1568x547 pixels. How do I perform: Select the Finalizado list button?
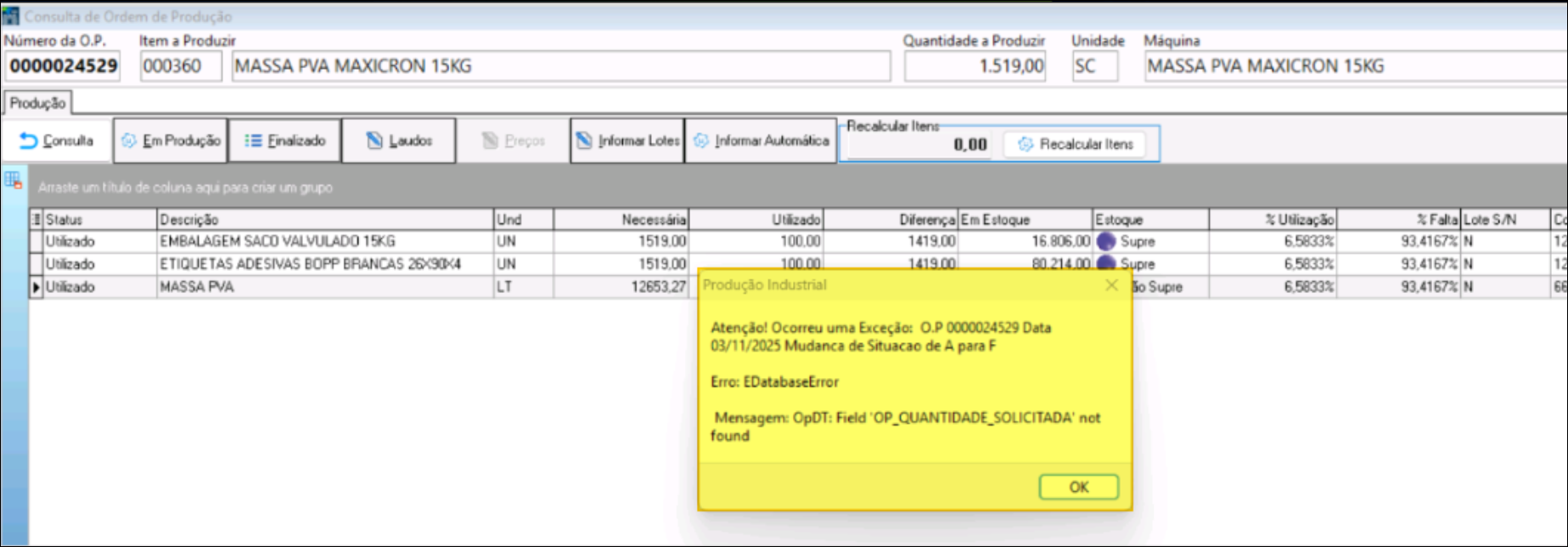[285, 141]
